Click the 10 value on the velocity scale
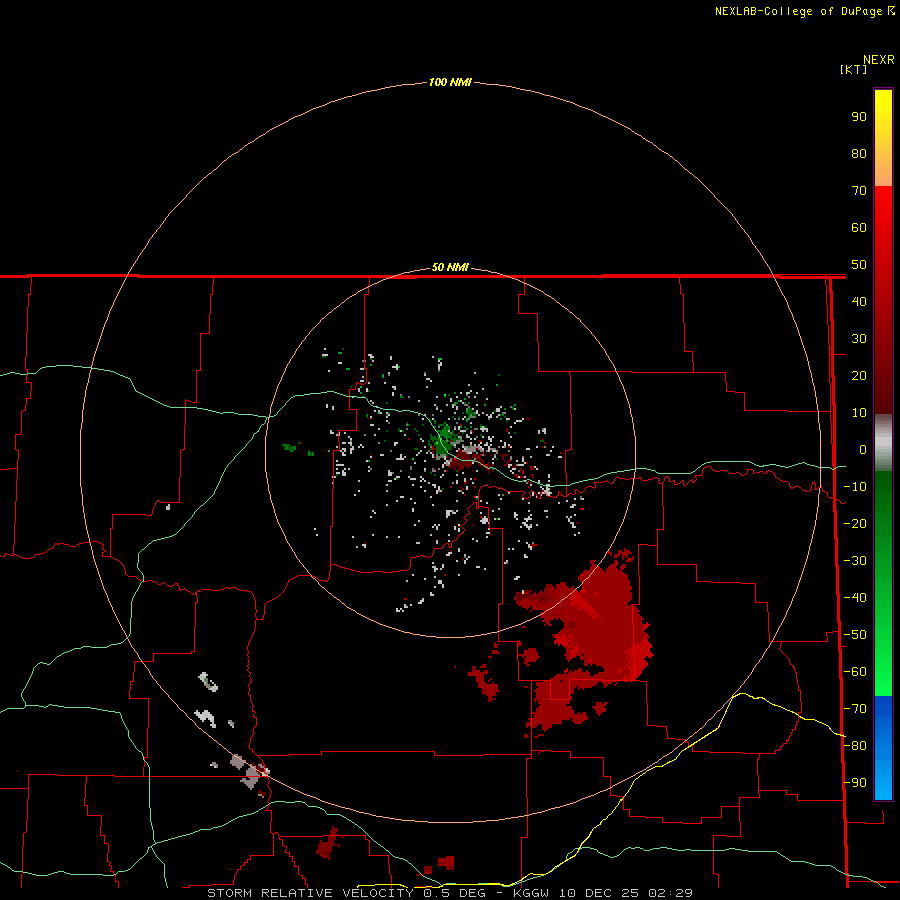The width and height of the screenshot is (900, 900). coord(859,413)
